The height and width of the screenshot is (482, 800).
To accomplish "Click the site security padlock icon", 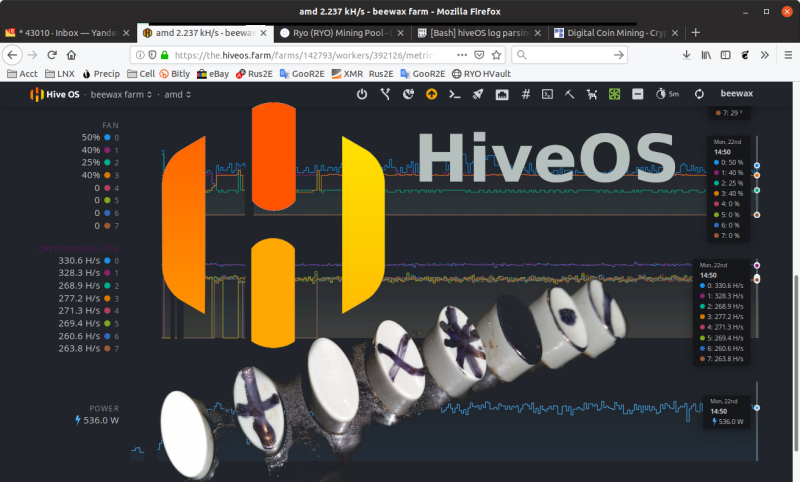I will tap(164, 55).
